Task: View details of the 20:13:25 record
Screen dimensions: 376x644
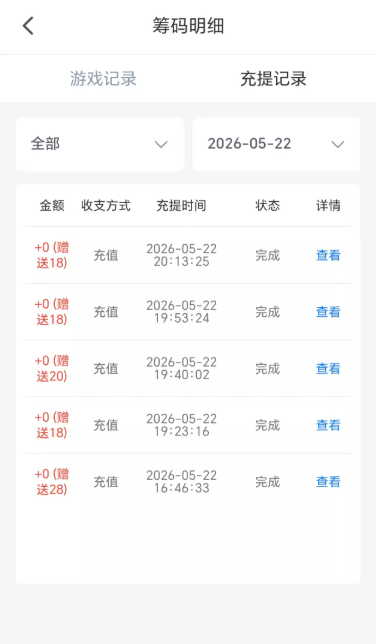Action: pos(328,255)
